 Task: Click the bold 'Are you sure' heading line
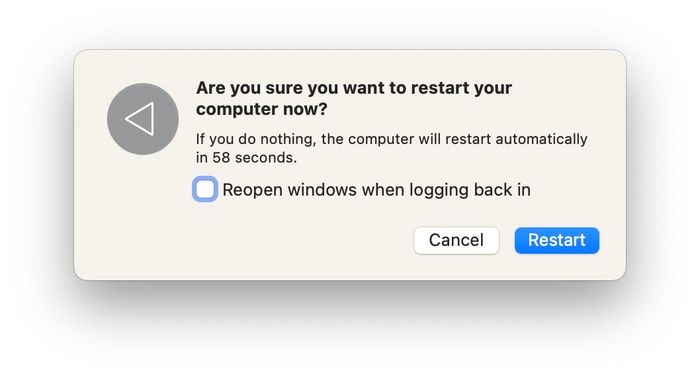pos(354,88)
